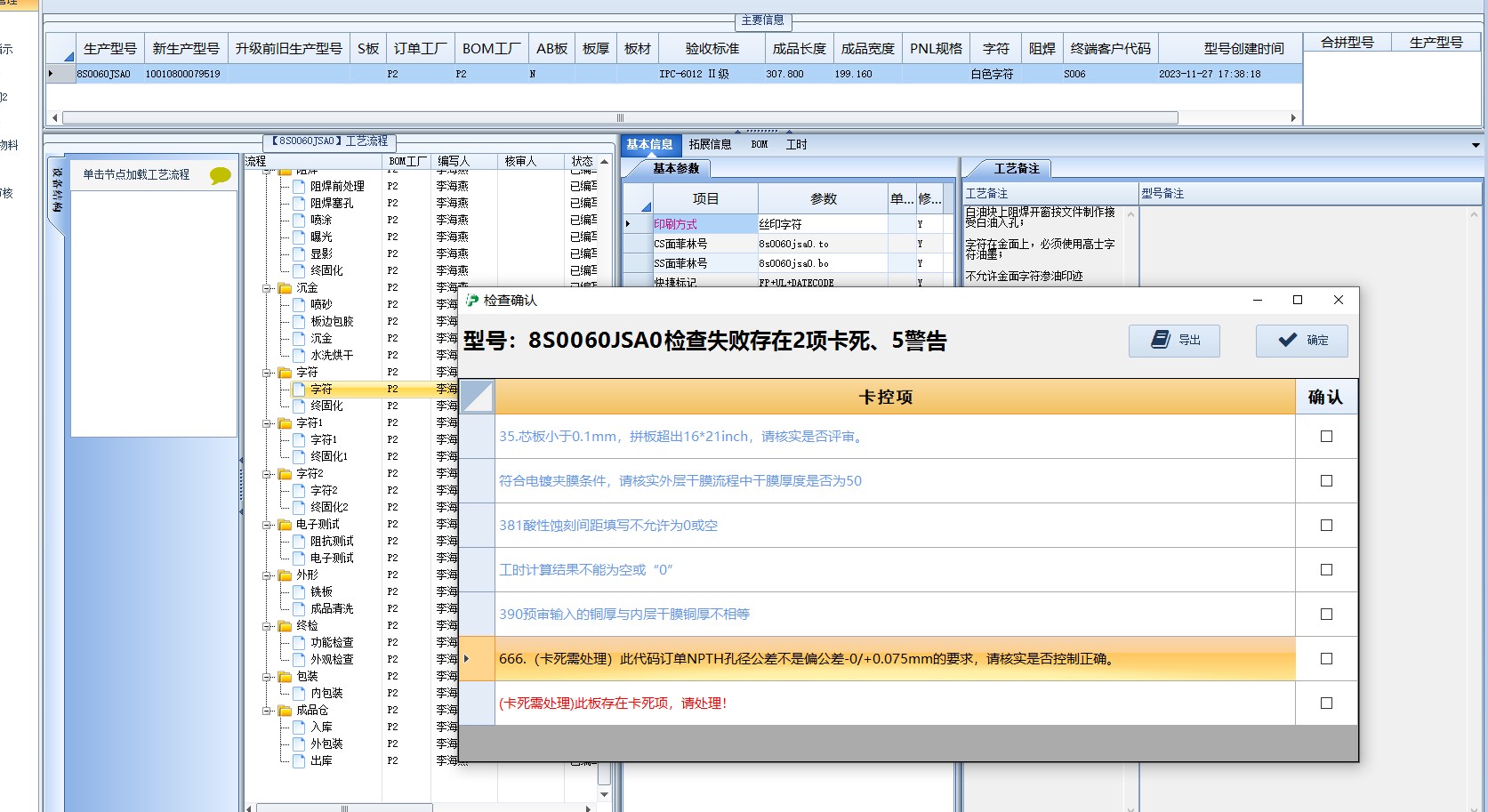Click the document icon of 板边包胶
The image size is (1488, 812).
point(299,322)
